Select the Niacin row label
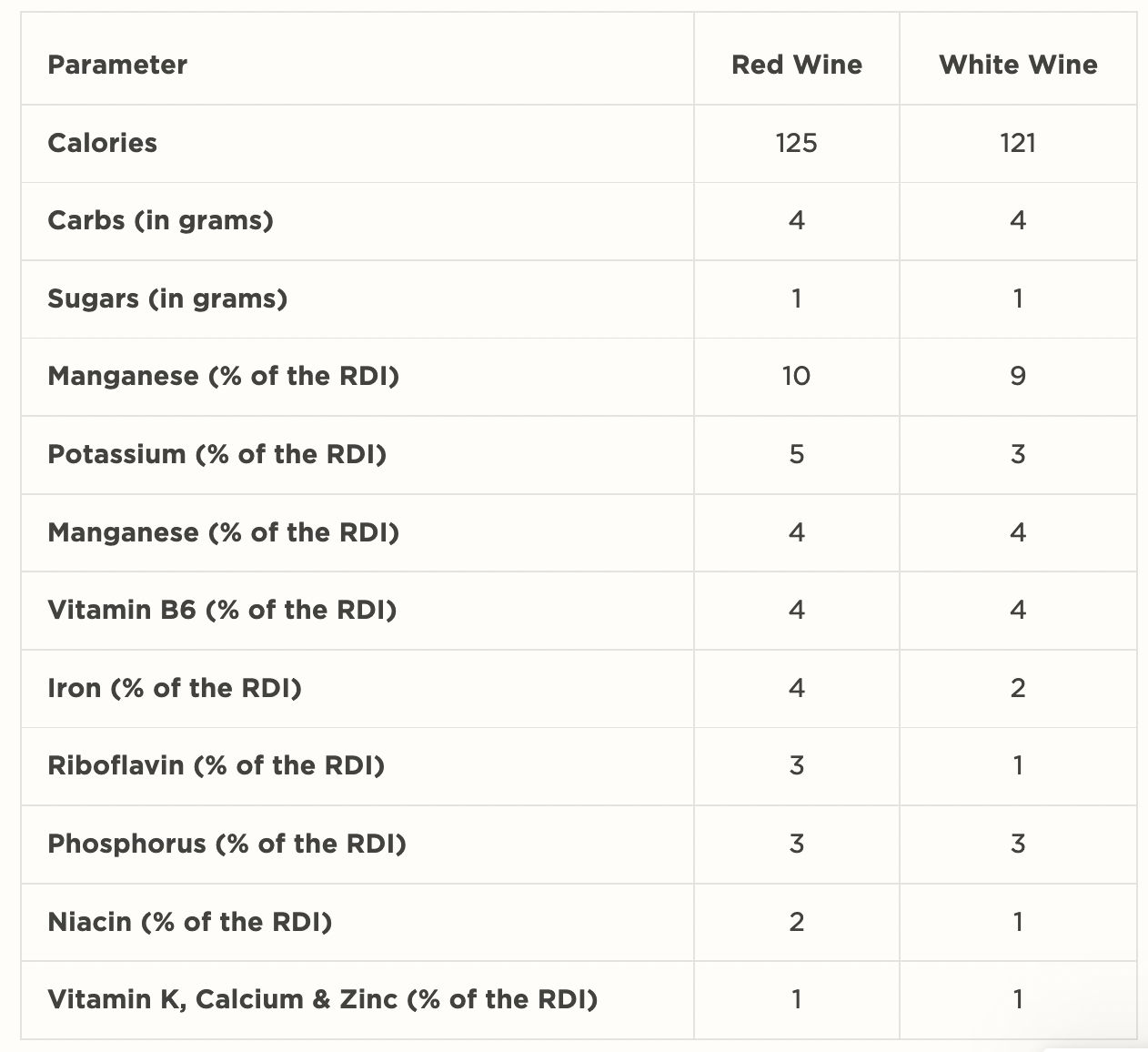The width and height of the screenshot is (1148, 1052). click(x=189, y=922)
